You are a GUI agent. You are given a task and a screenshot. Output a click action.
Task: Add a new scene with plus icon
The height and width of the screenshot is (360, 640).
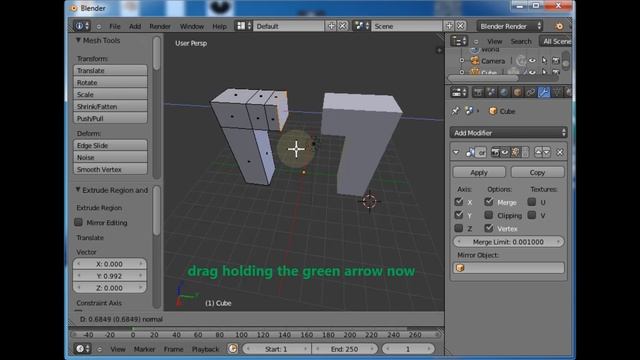click(x=449, y=26)
